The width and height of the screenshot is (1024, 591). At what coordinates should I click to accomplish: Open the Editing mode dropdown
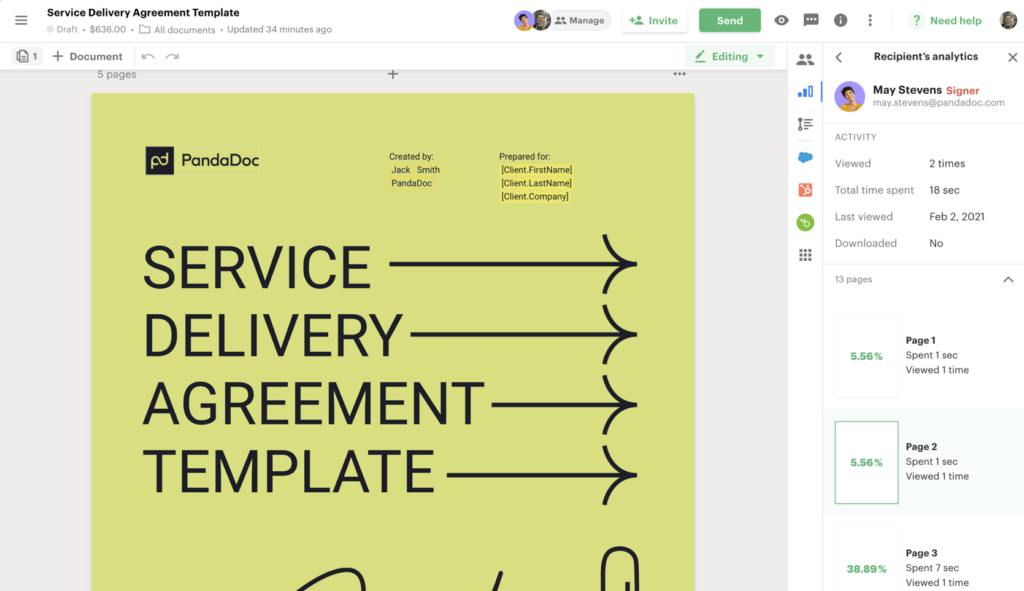[x=729, y=56]
